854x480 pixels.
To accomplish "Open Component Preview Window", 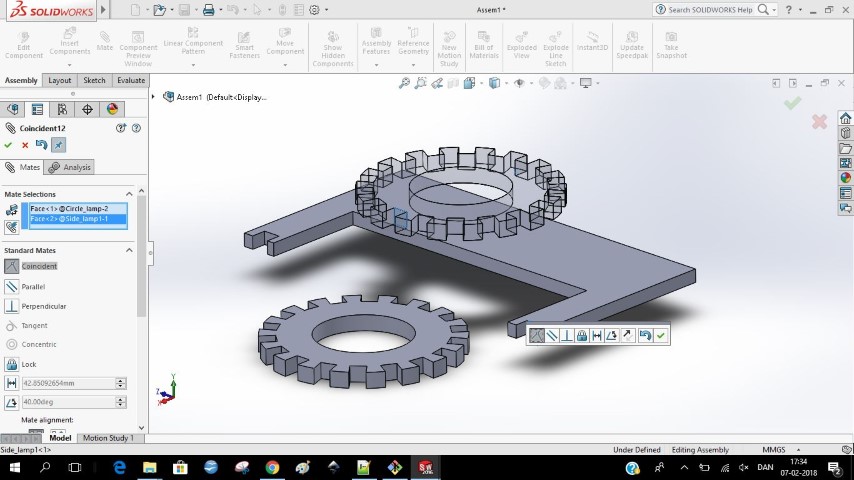I will click(138, 49).
